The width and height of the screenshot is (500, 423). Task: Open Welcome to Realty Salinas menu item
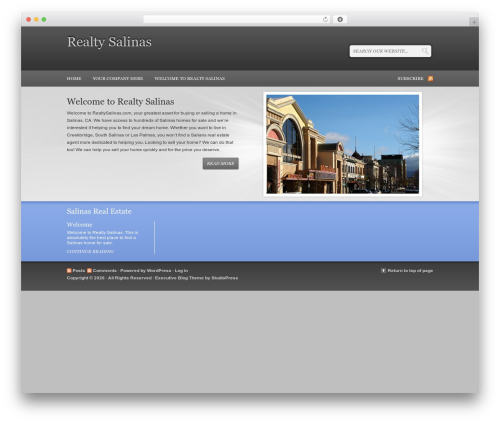[x=190, y=79]
